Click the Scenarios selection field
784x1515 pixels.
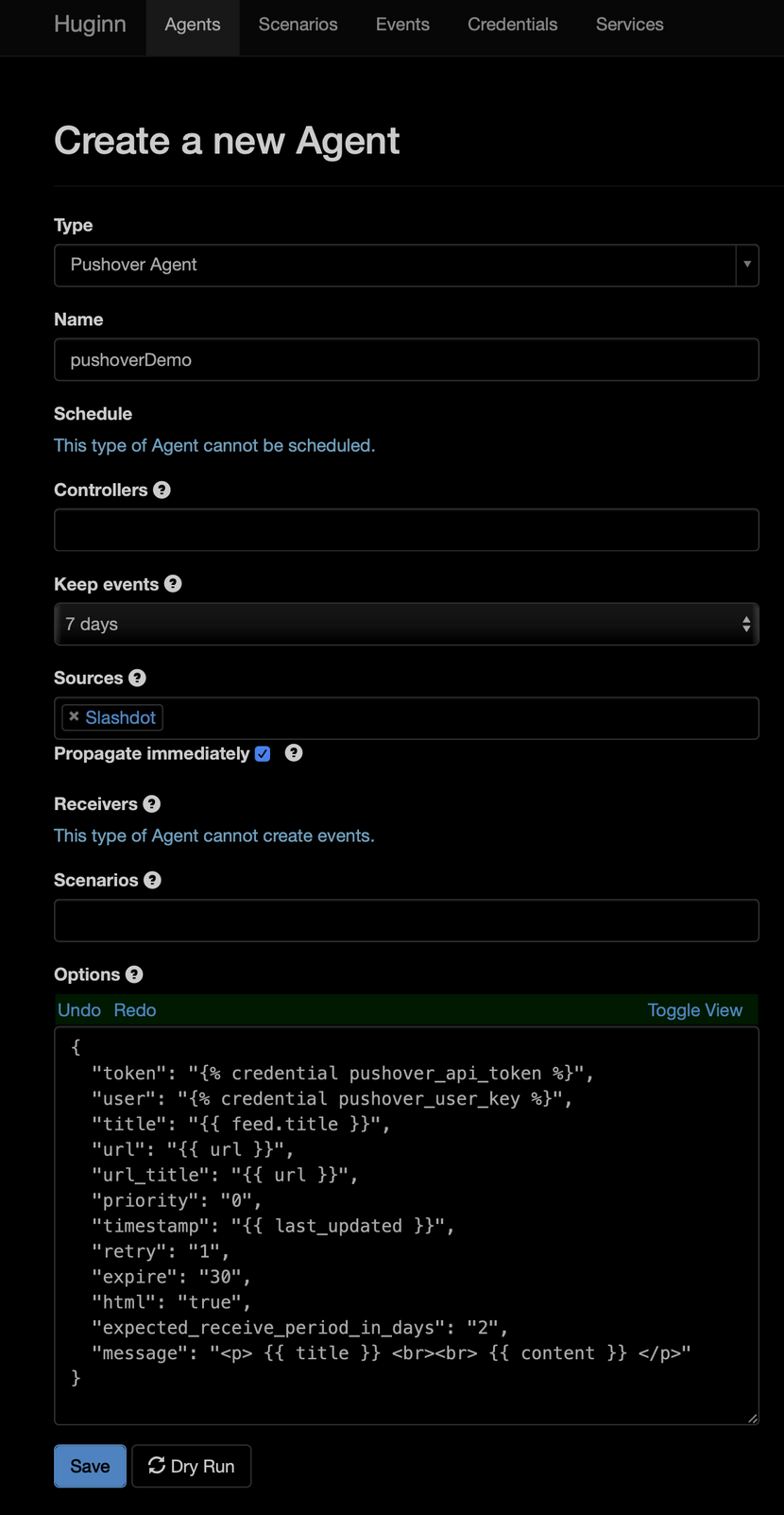(x=406, y=921)
